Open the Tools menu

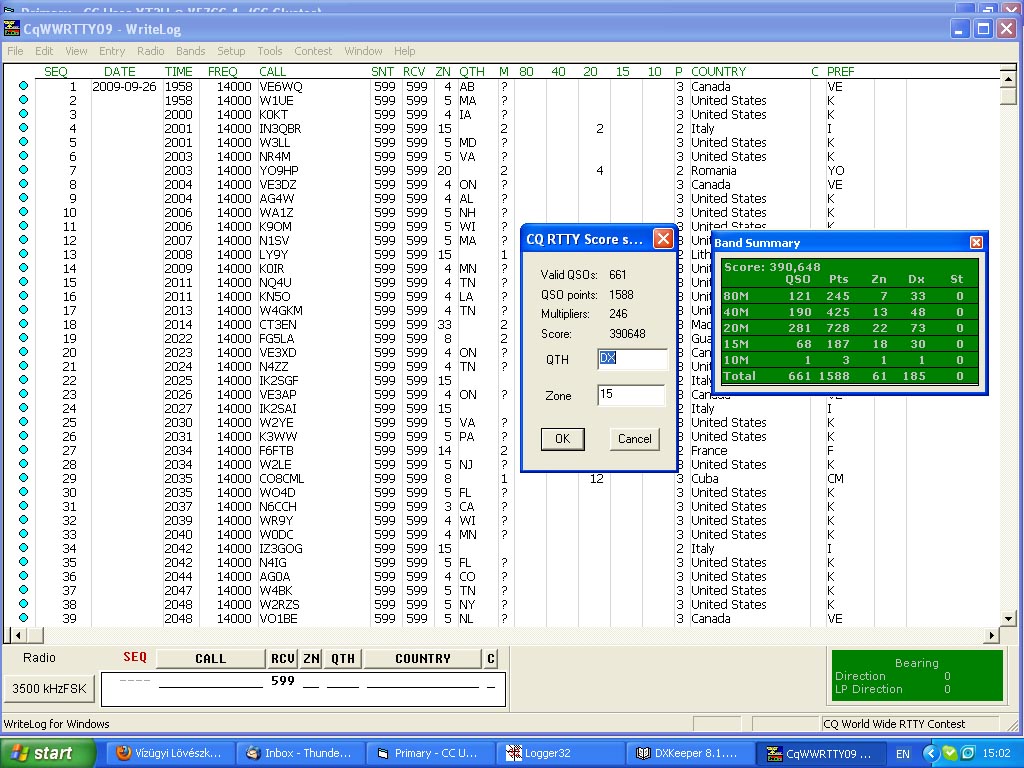270,51
